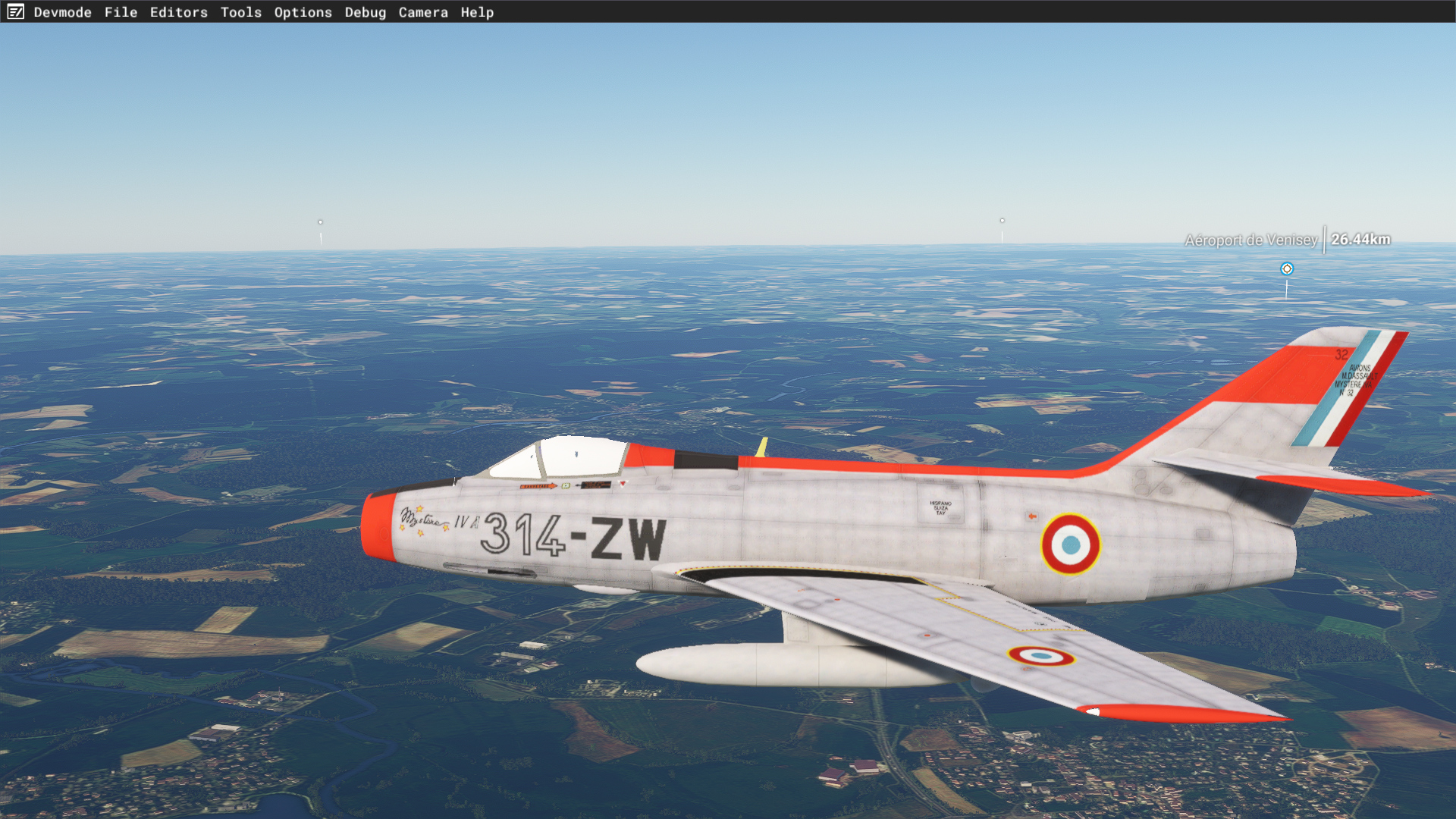Click the 26.44km distance readout

coord(1360,240)
